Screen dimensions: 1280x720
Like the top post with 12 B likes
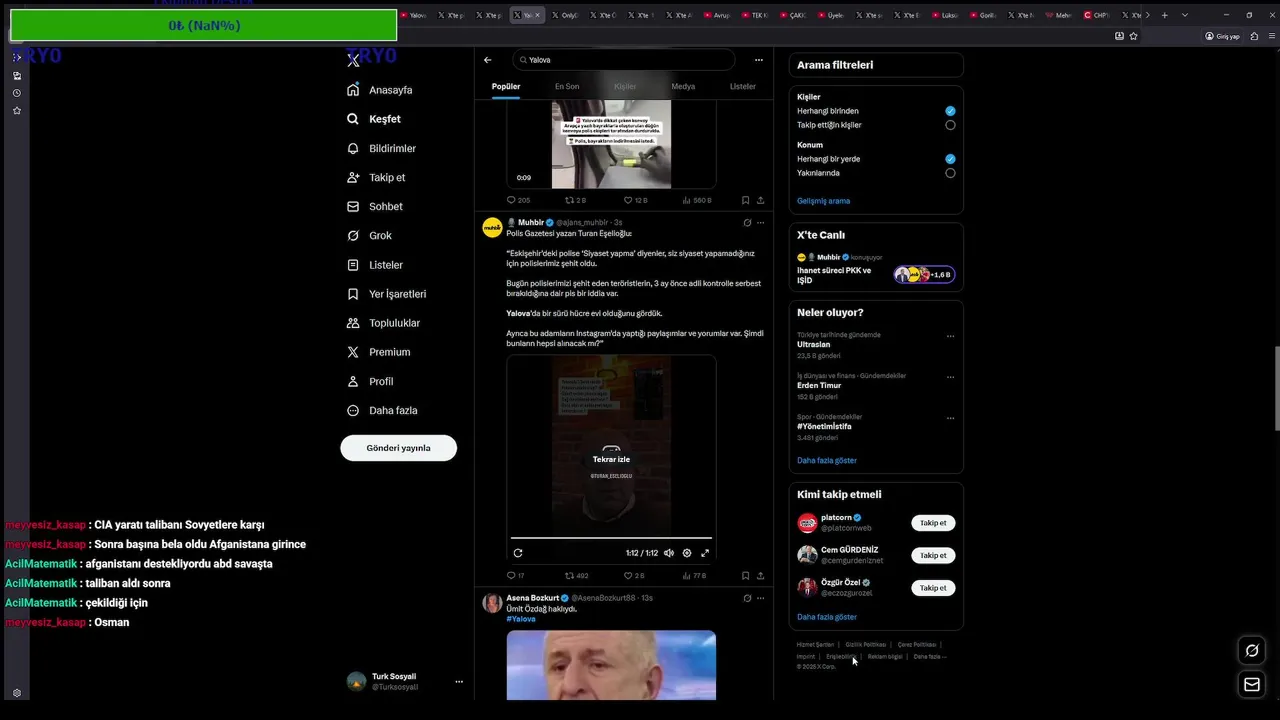635,200
